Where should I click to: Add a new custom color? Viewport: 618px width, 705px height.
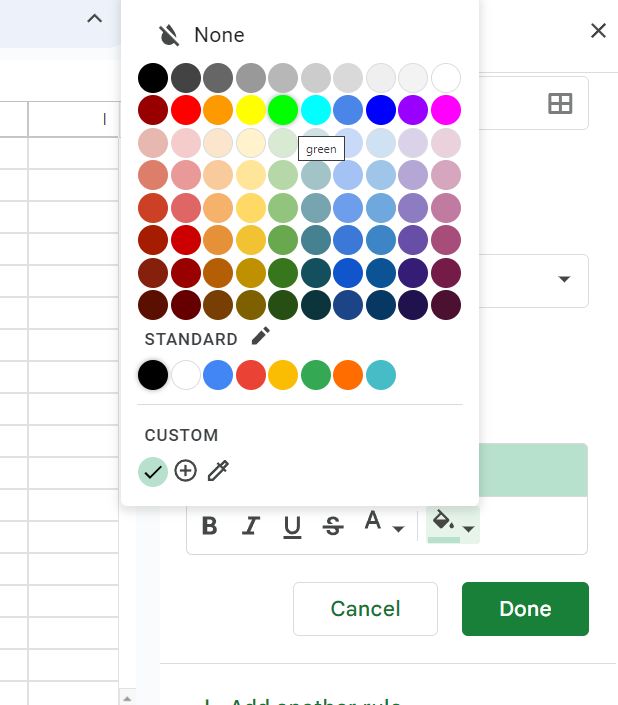185,471
